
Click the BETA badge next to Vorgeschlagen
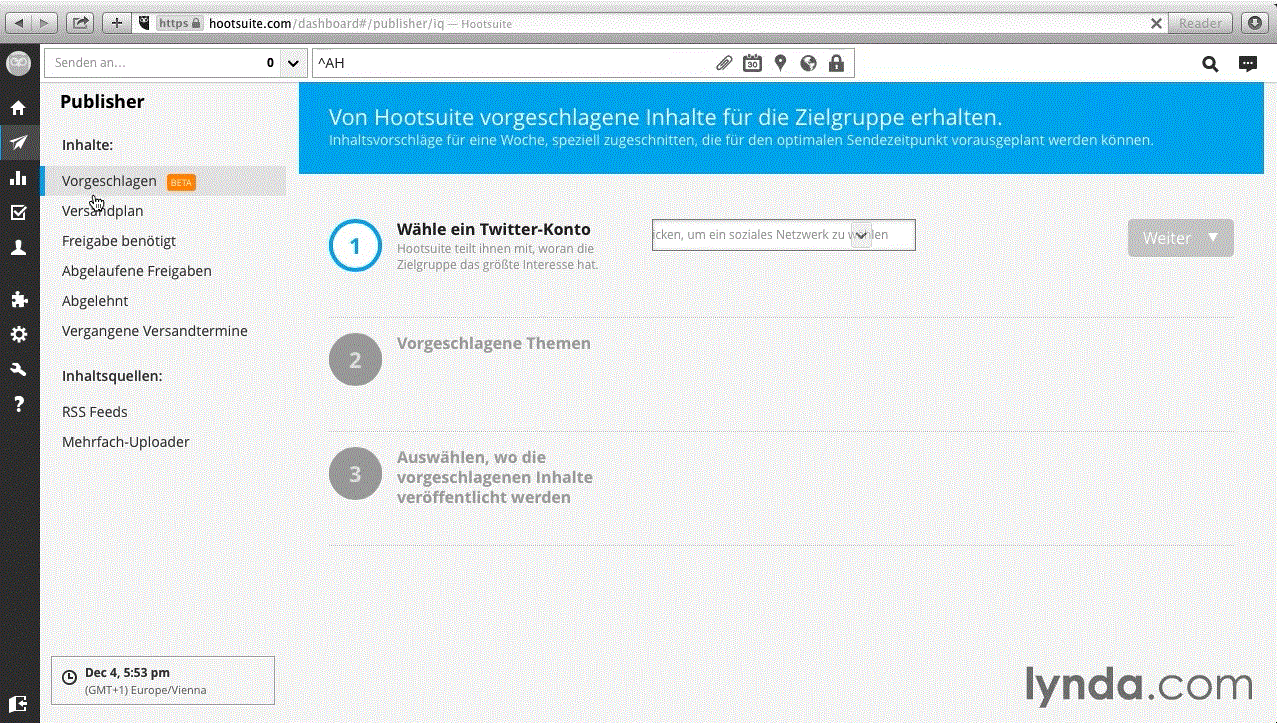pyautogui.click(x=181, y=182)
